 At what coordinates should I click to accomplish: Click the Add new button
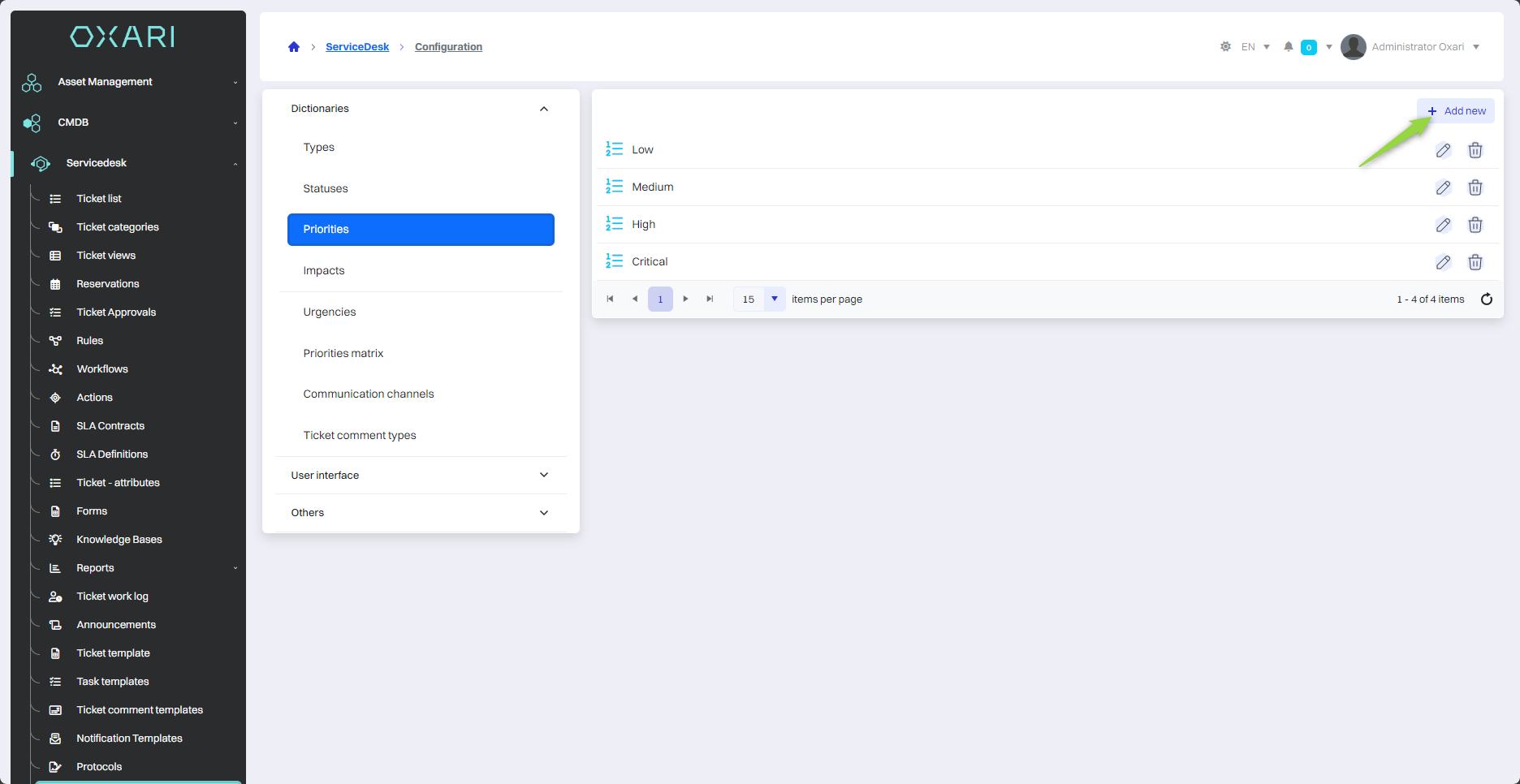[x=1457, y=111]
